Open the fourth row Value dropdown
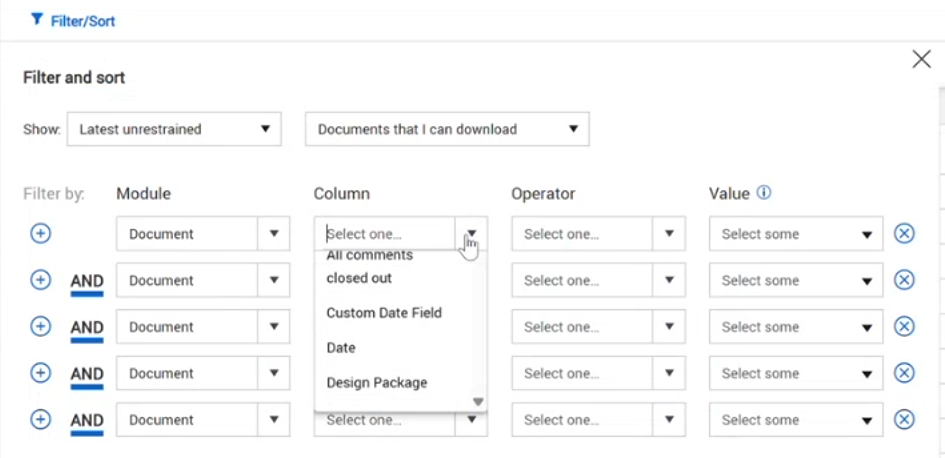 pos(796,373)
